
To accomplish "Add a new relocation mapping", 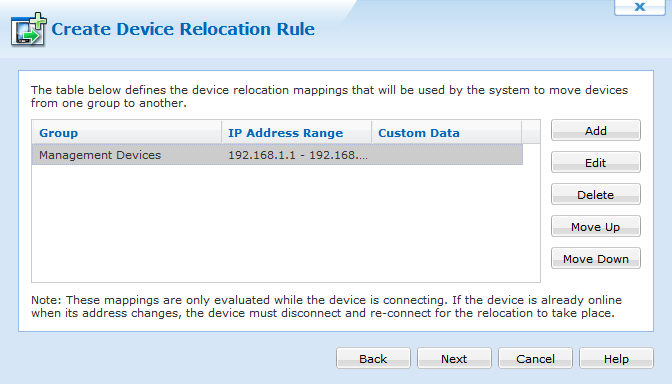I will (596, 130).
